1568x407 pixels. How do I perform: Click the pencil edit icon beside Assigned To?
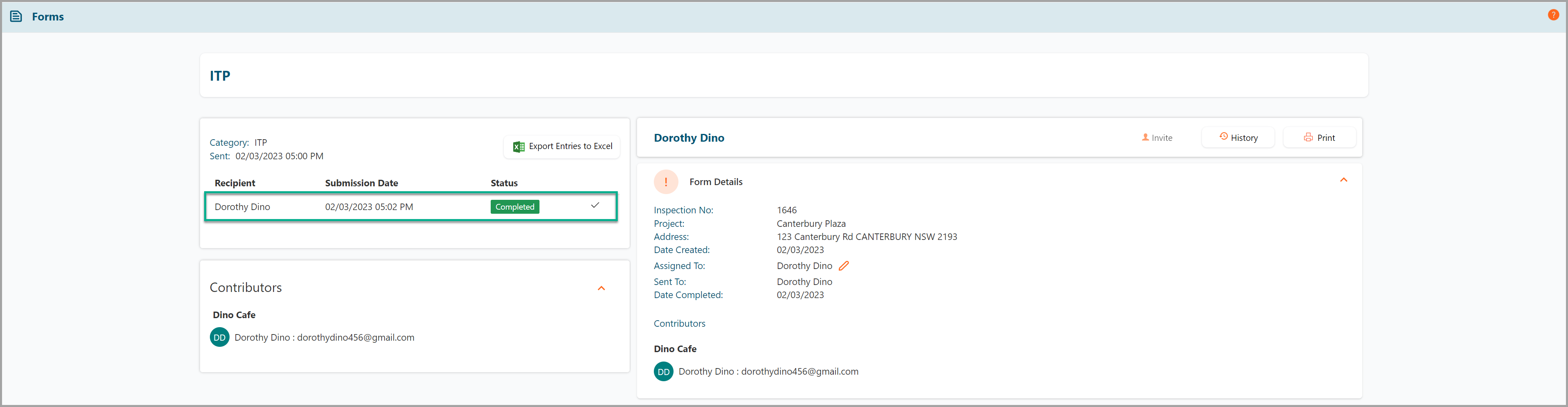pos(844,266)
